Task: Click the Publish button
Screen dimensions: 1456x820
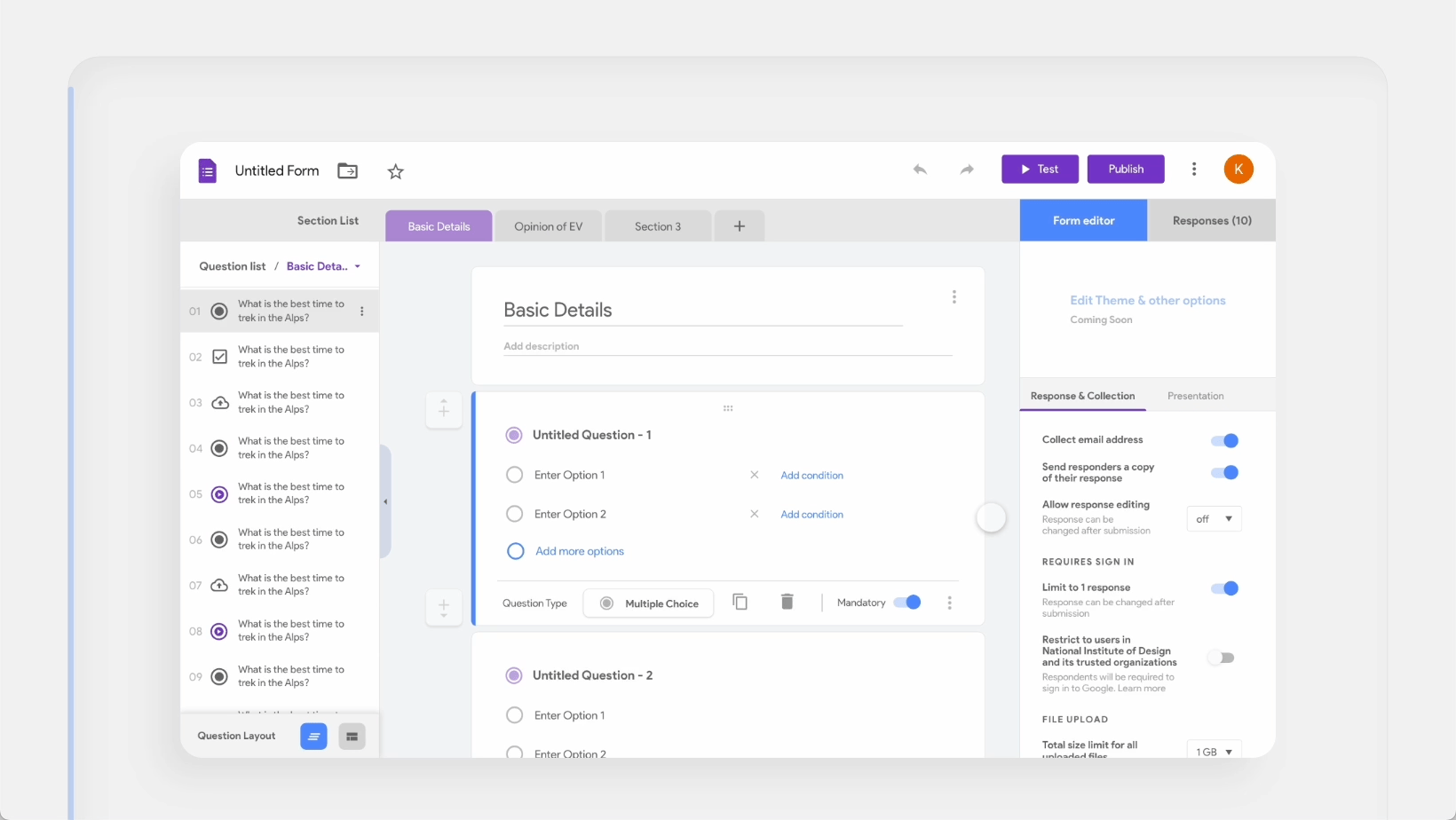Action: pos(1126,169)
